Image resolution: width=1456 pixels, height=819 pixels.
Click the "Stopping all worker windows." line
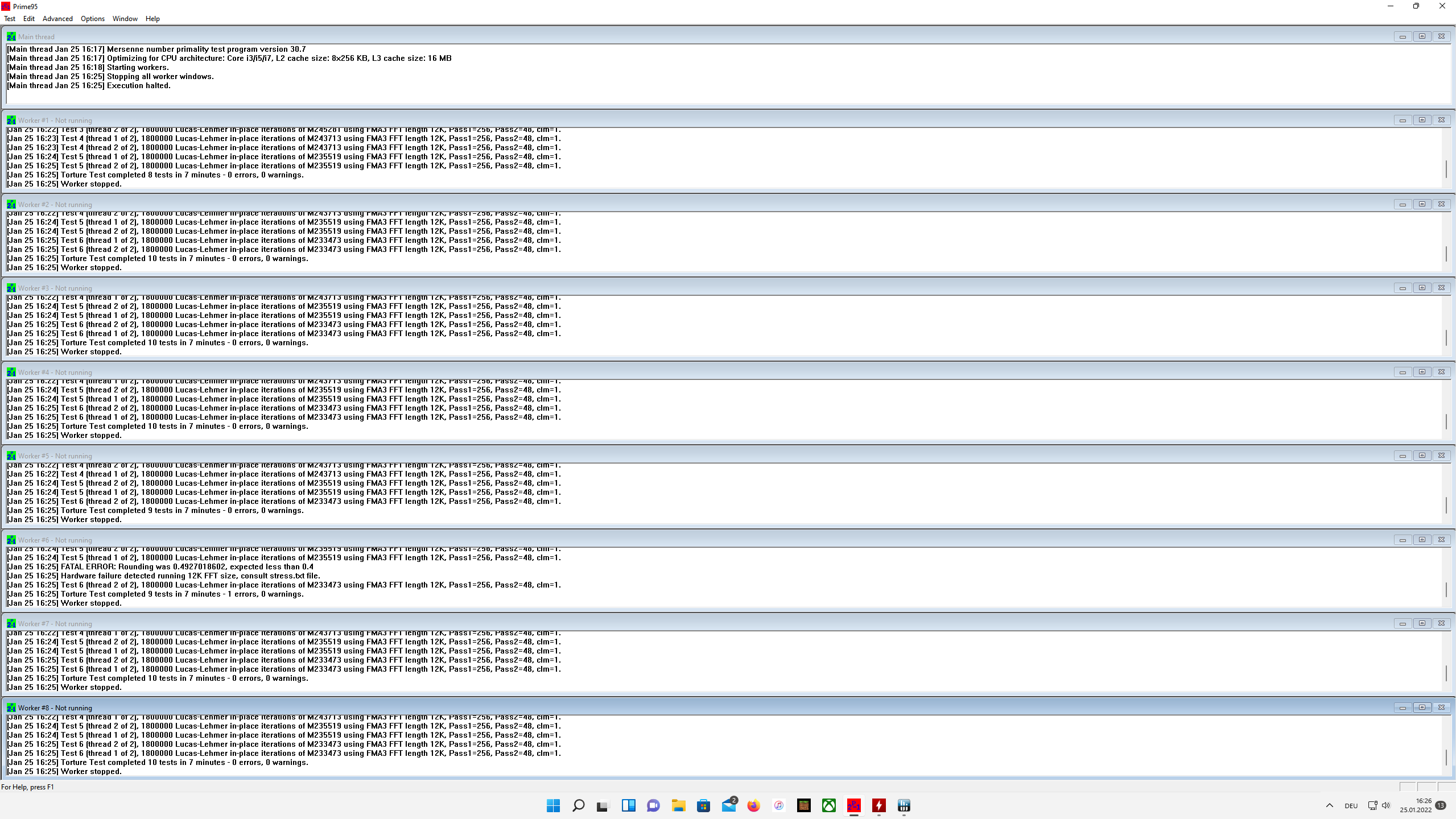tap(110, 76)
